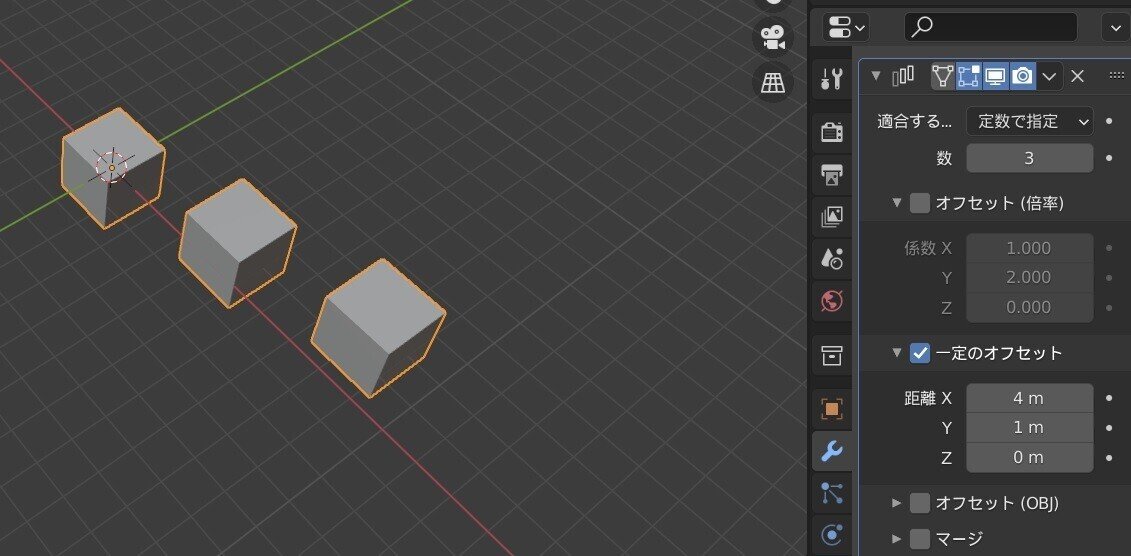Image resolution: width=1131 pixels, height=556 pixels.
Task: Toggle modifier Edit Mode display
Action: (x=969, y=76)
